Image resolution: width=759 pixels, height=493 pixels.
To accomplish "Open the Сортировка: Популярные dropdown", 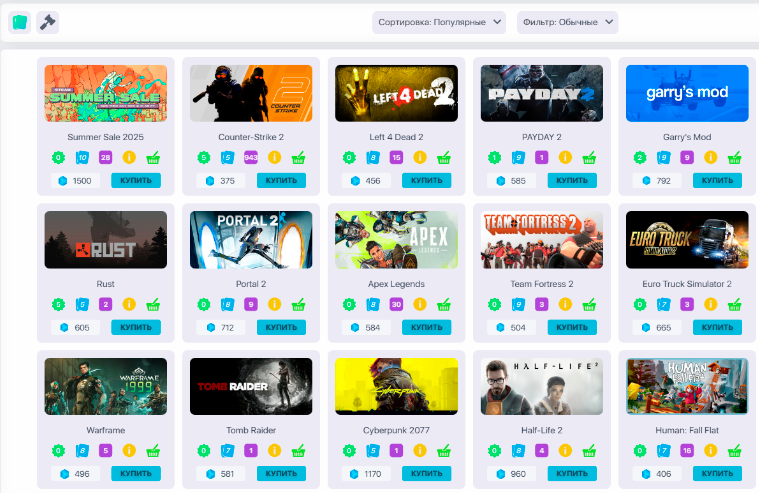I will [x=439, y=22].
